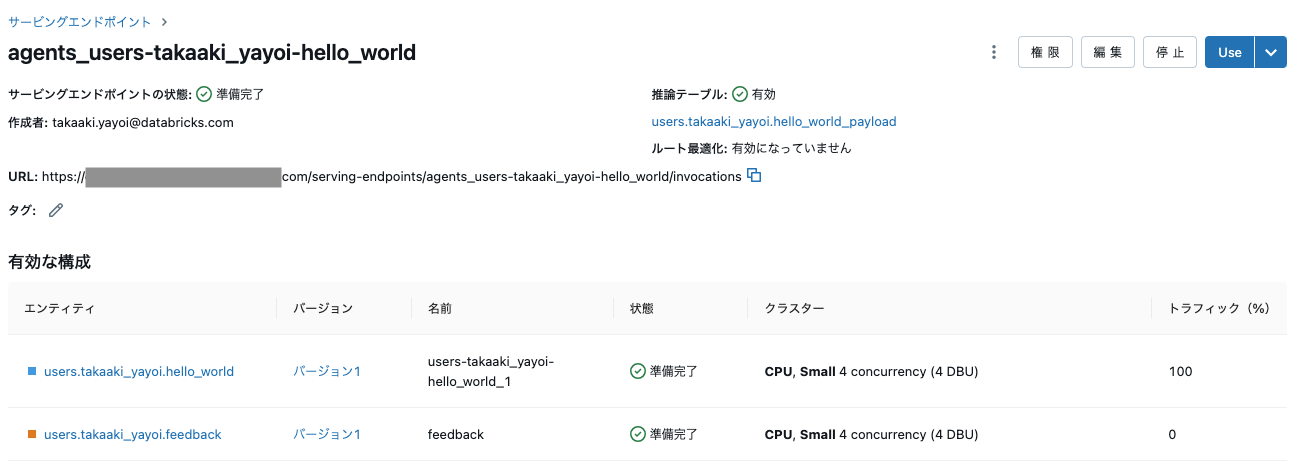Image resolution: width=1290 pixels, height=476 pixels.
Task: Stop the endpoint with 停止 button
Action: click(1170, 52)
